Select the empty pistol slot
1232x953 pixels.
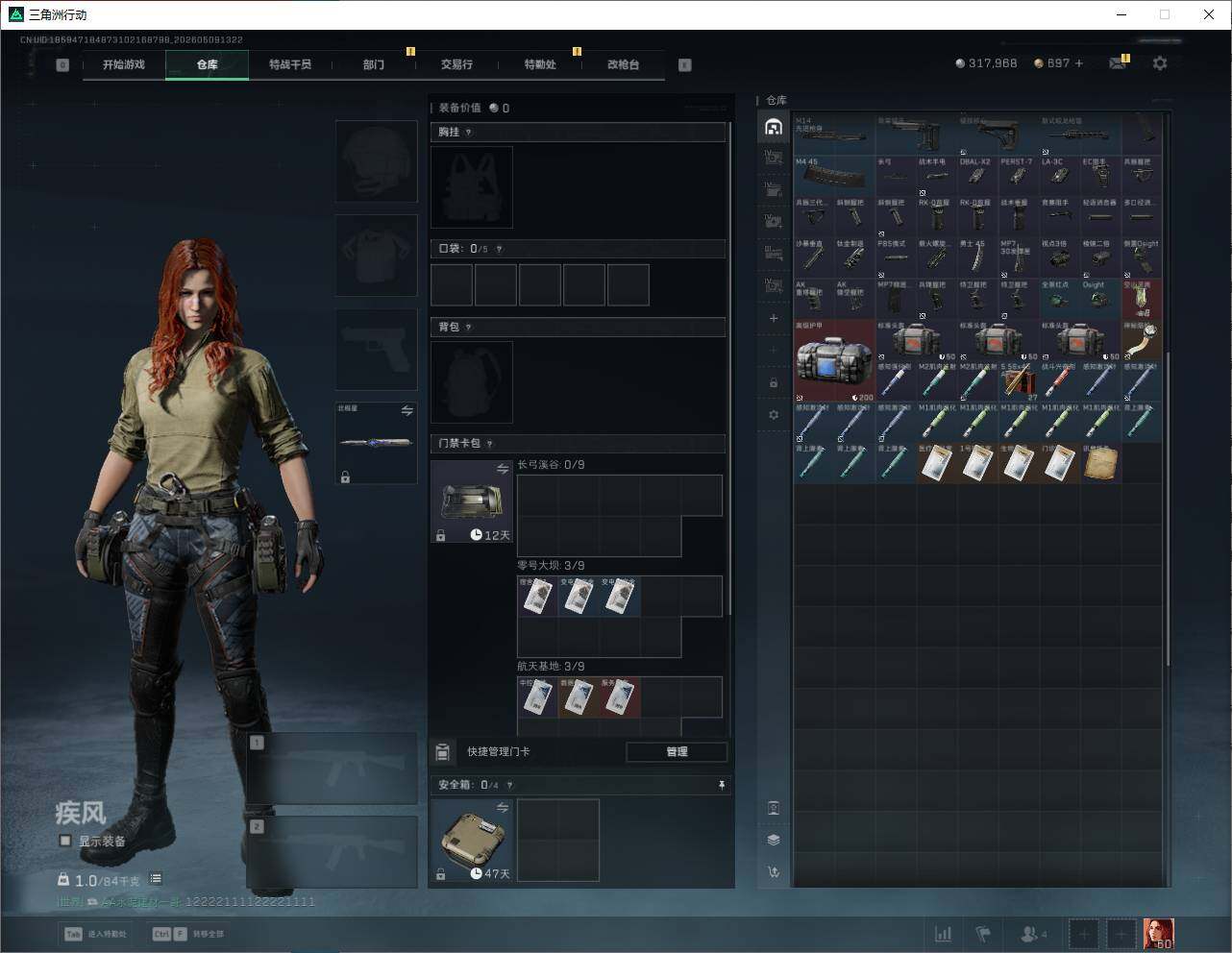pyautogui.click(x=377, y=350)
